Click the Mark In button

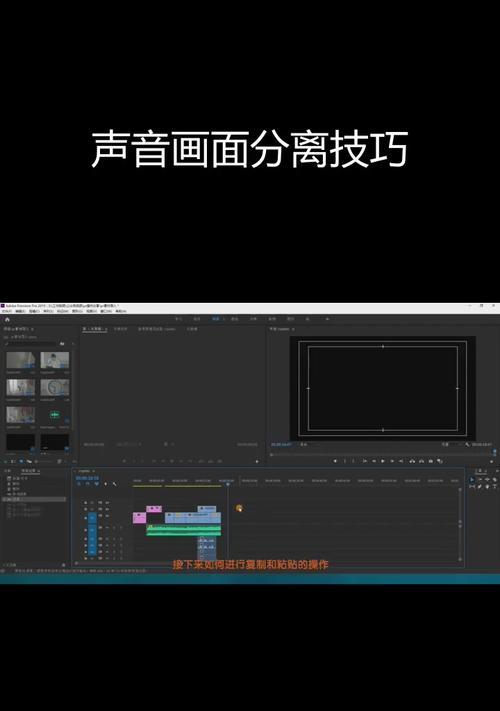345,461
